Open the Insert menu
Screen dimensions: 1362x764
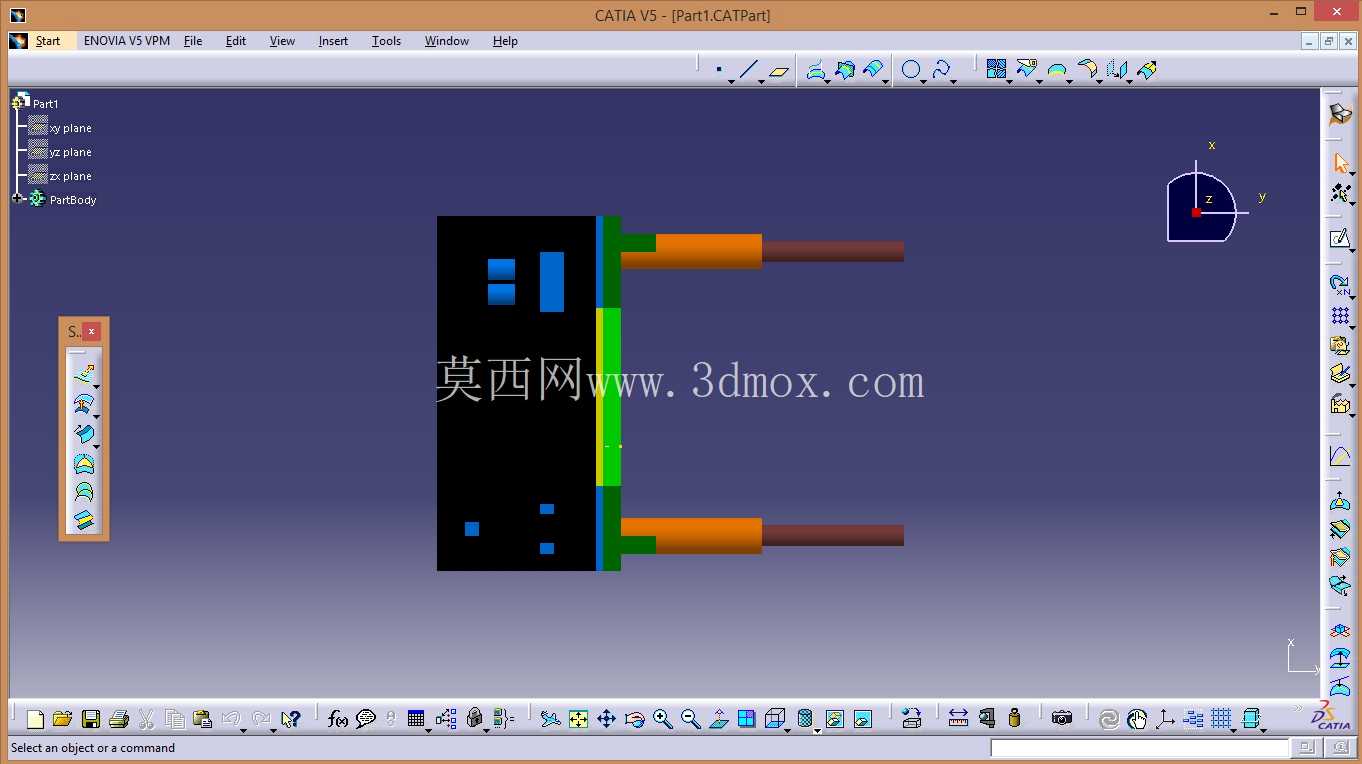(334, 41)
